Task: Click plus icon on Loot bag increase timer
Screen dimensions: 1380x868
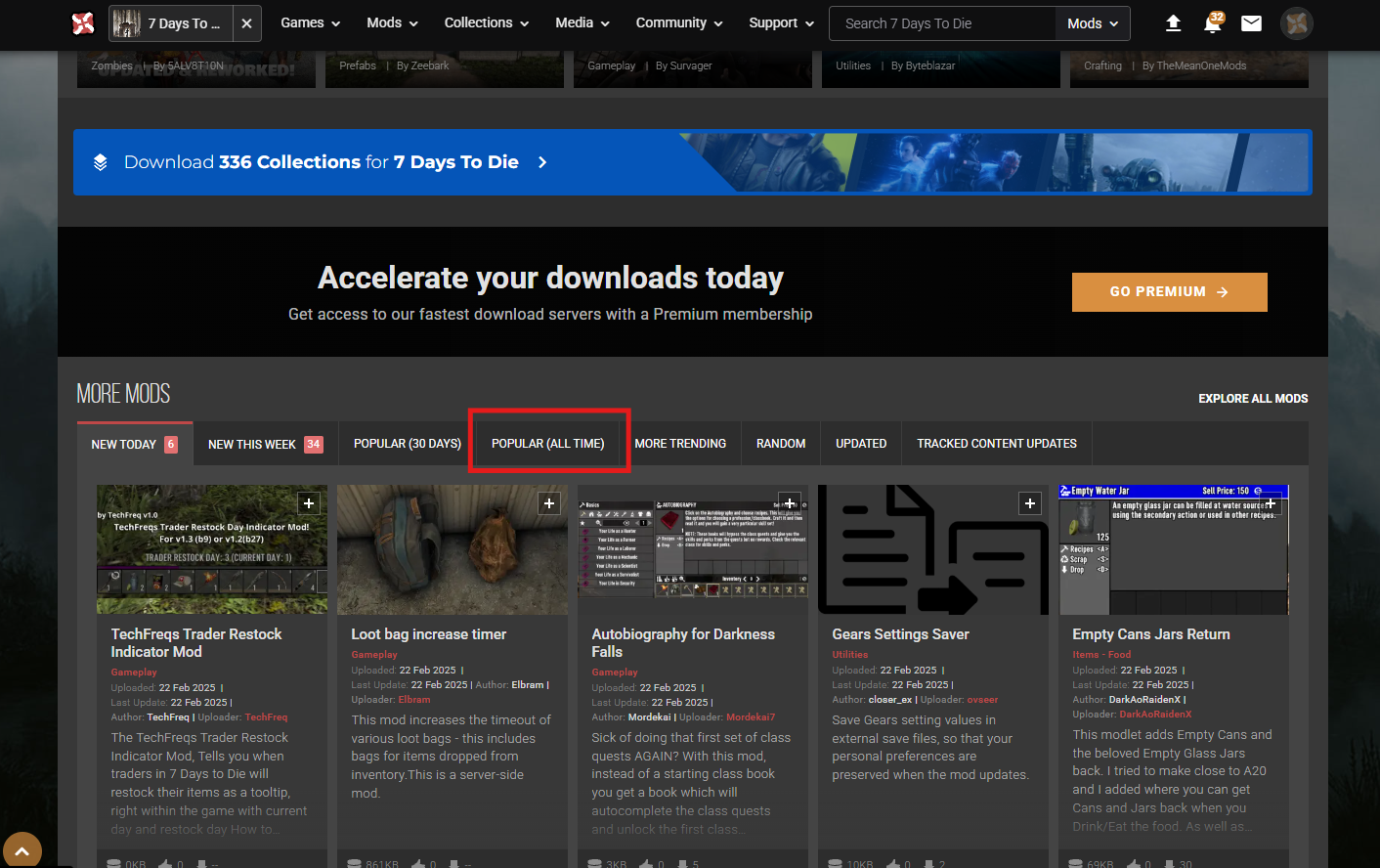Action: point(549,503)
